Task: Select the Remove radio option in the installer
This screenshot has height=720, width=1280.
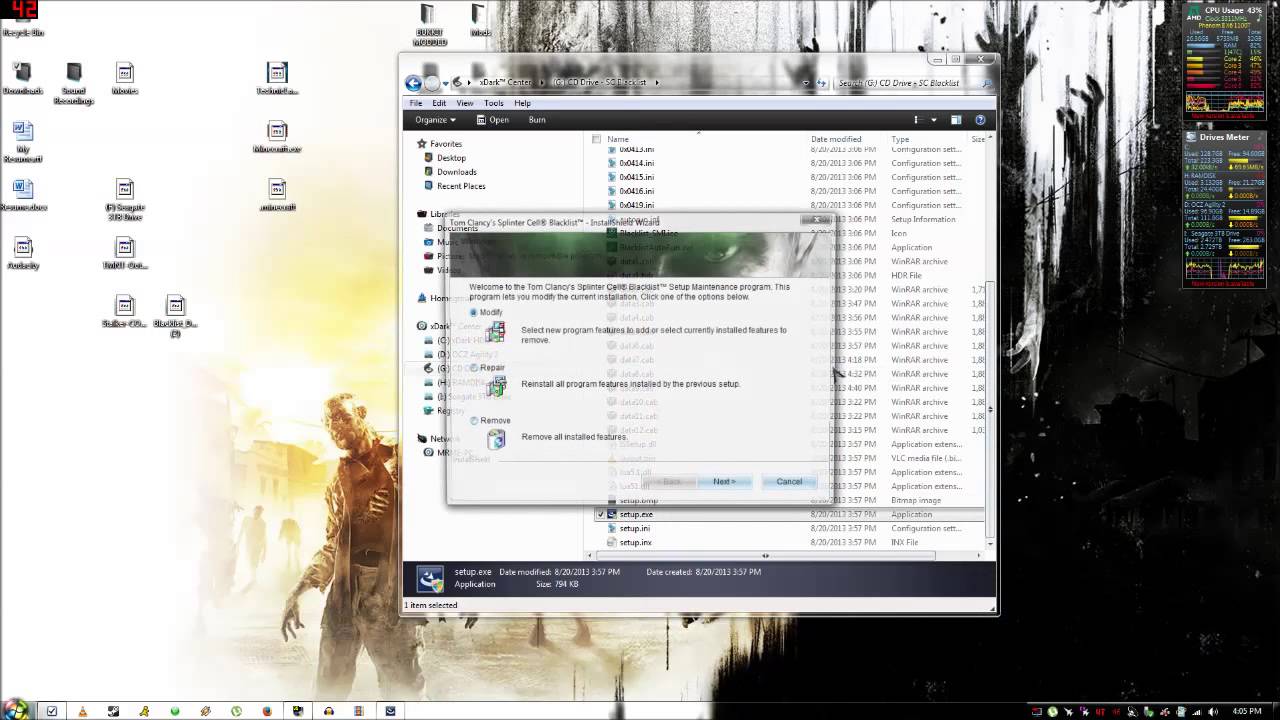Action: tap(474, 420)
